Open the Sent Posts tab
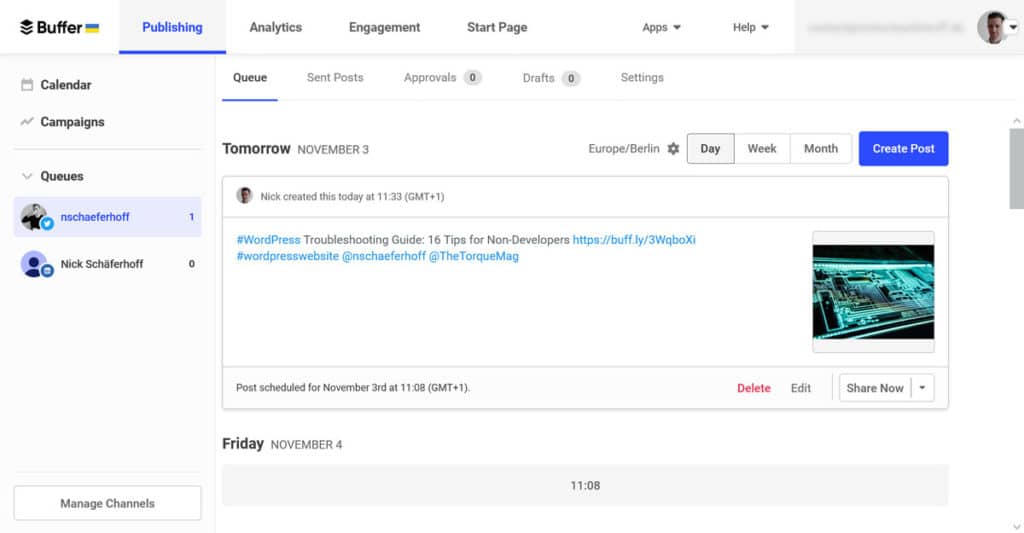This screenshot has height=533, width=1024. pyautogui.click(x=335, y=78)
